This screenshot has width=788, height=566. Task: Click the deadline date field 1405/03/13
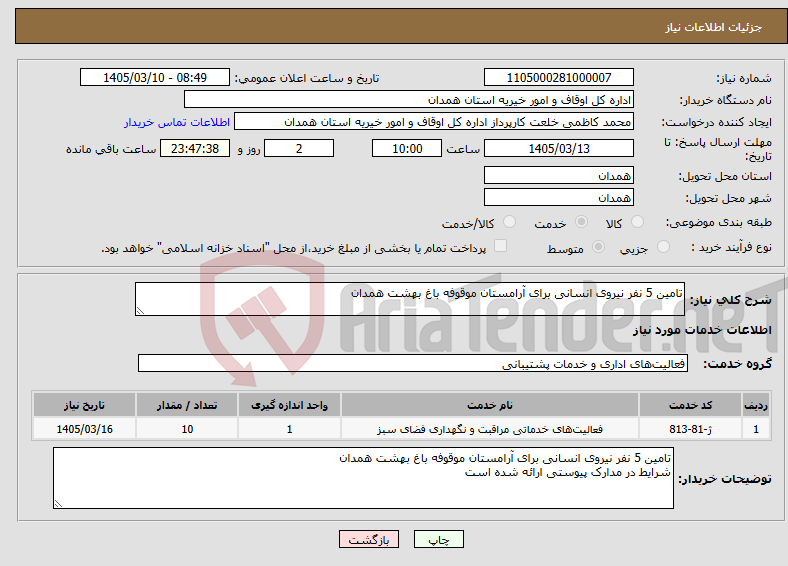558,148
